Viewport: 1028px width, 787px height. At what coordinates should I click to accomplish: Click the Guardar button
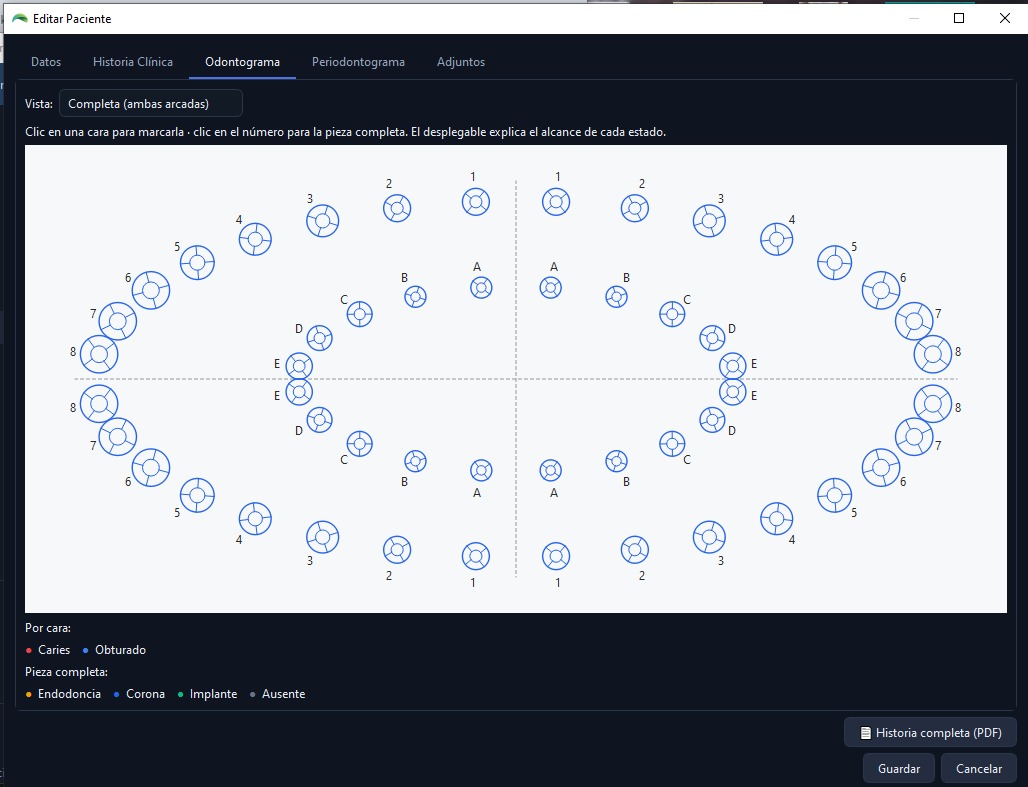pyautogui.click(x=899, y=769)
